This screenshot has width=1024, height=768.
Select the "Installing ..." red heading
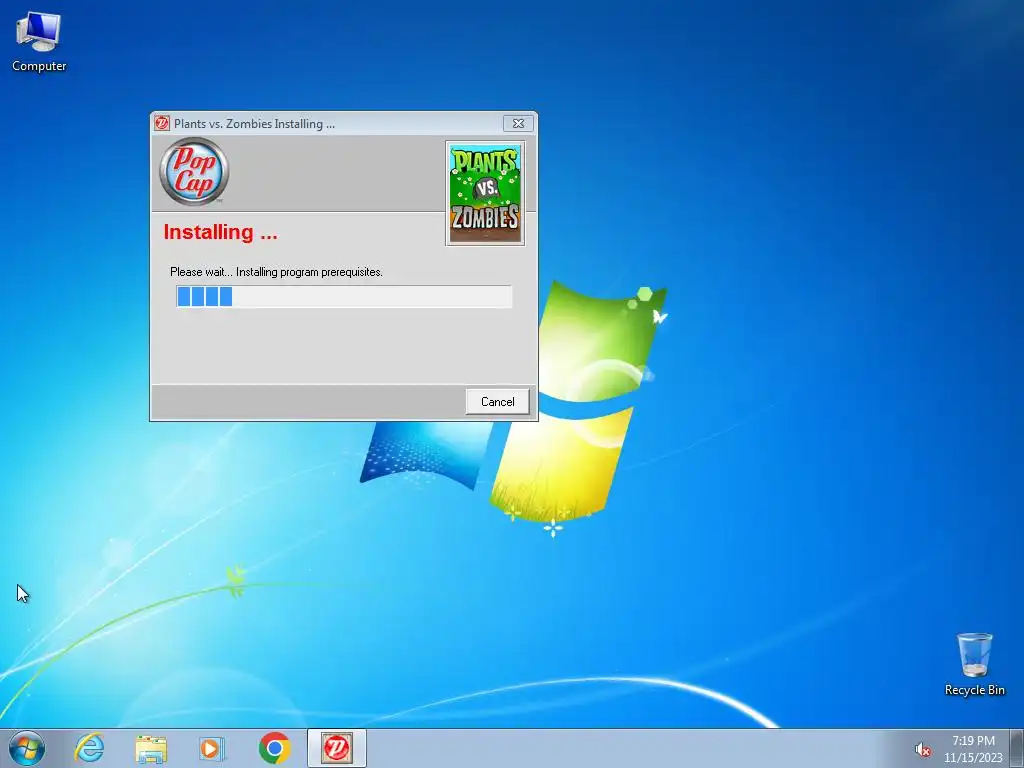221,232
